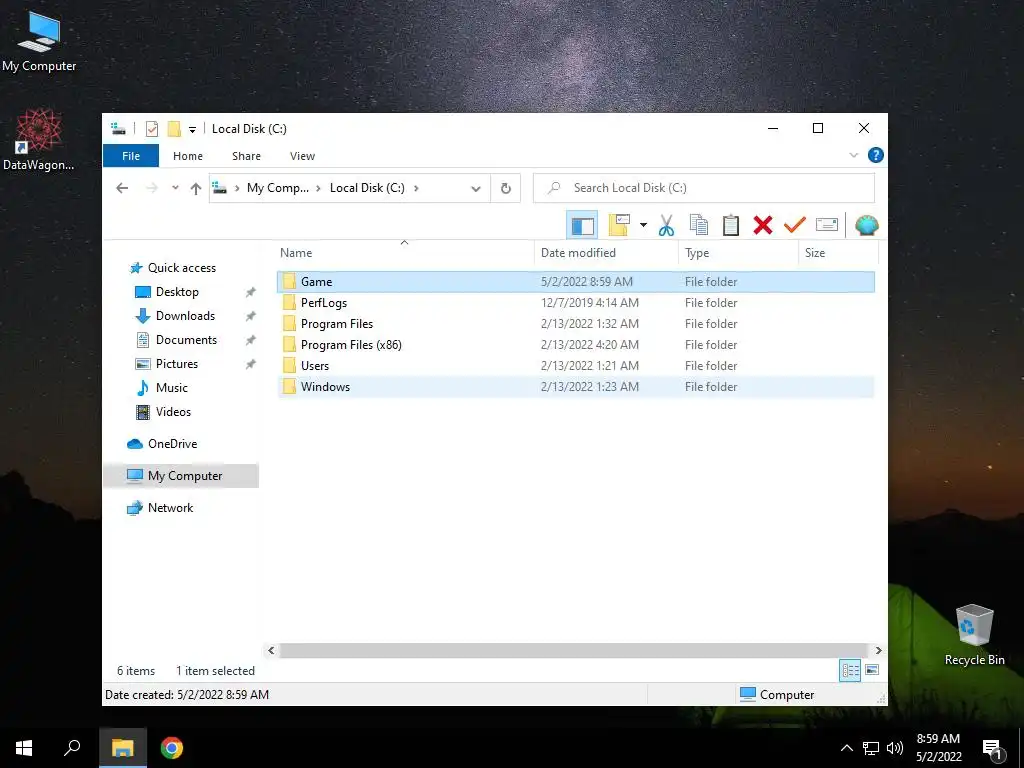Select the Program Files (x86) folder

point(575,345)
